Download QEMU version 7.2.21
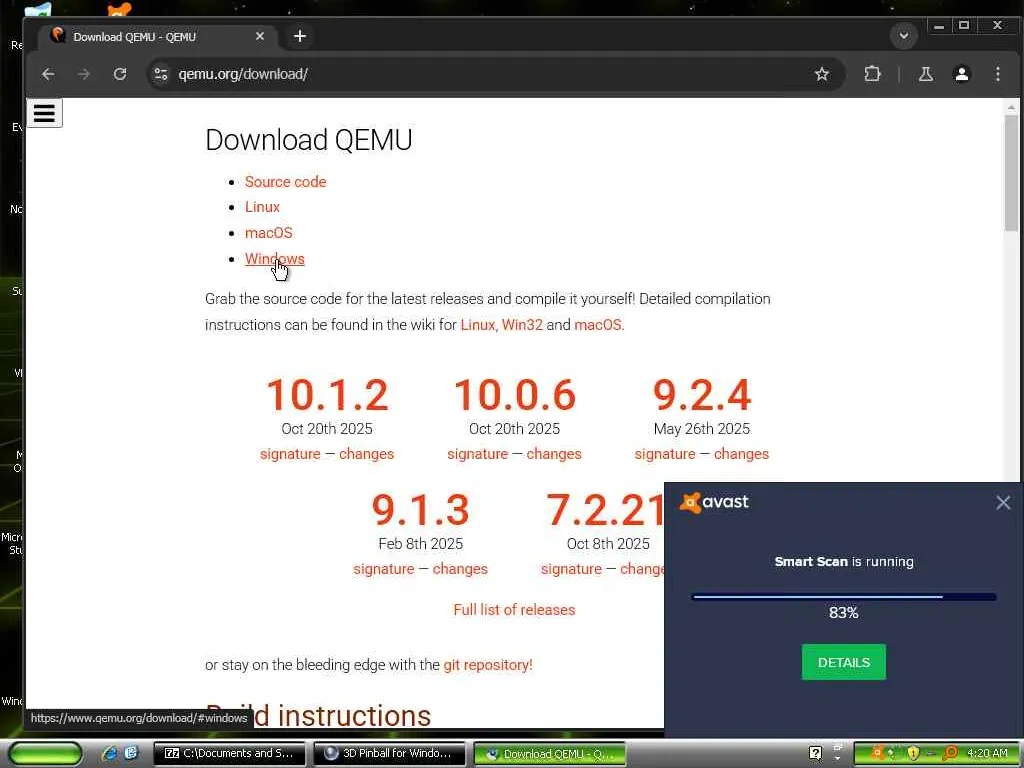Screen dimensions: 1024x768 pos(605,510)
